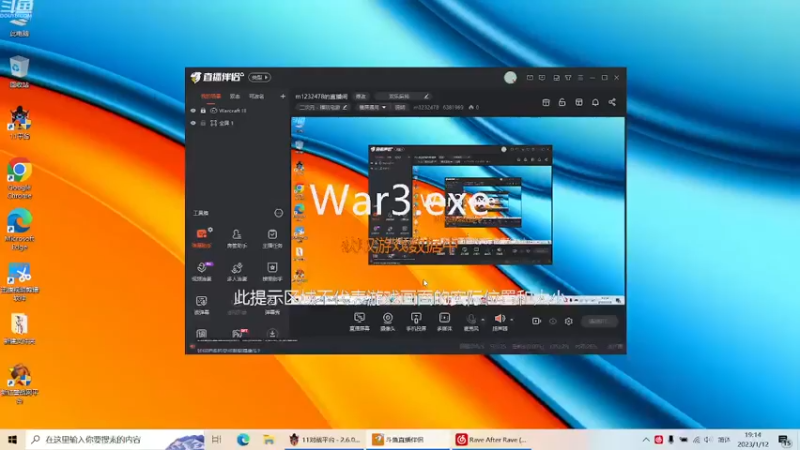Select the Microsoft Edge desktop icon
Screen dimensions: 800x450
(x=19, y=230)
